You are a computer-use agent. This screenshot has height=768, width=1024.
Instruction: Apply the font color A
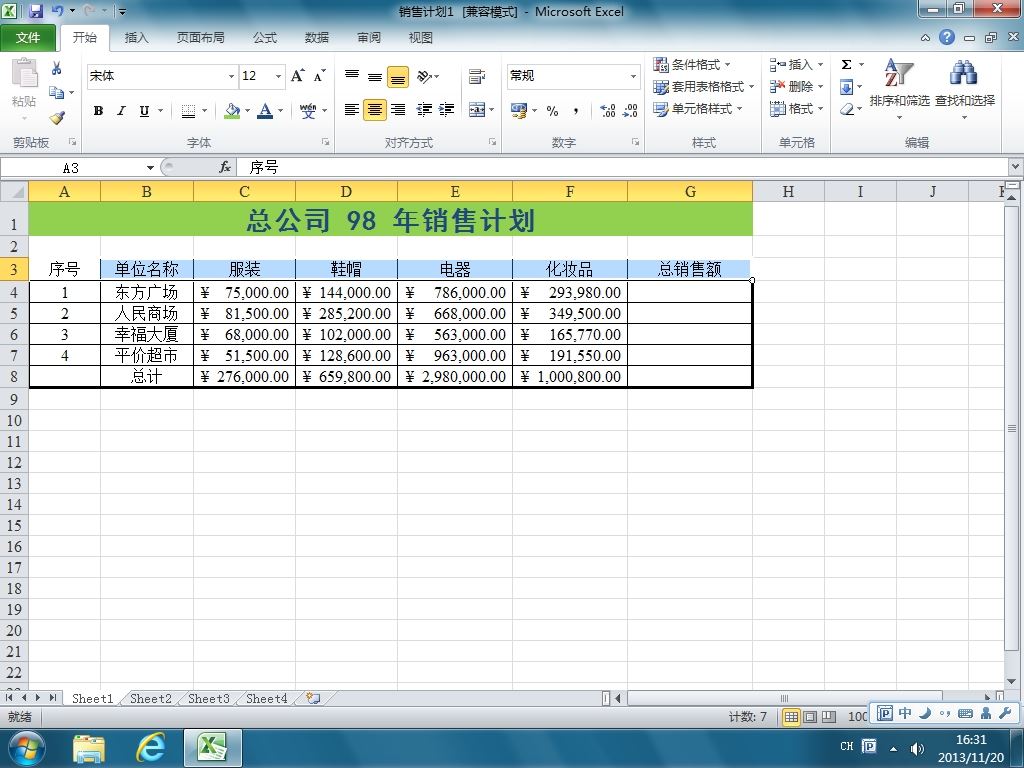[264, 111]
